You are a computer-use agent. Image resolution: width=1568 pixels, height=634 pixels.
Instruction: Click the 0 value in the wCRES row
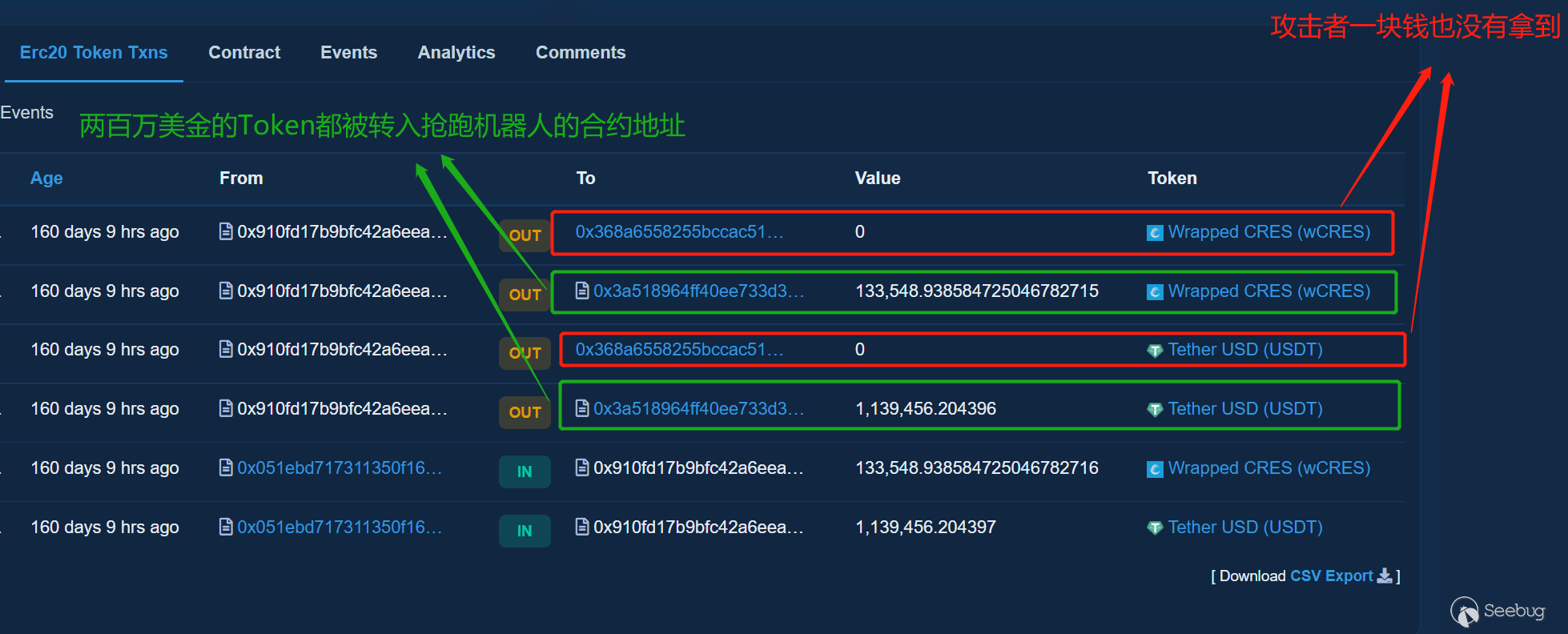tap(860, 231)
